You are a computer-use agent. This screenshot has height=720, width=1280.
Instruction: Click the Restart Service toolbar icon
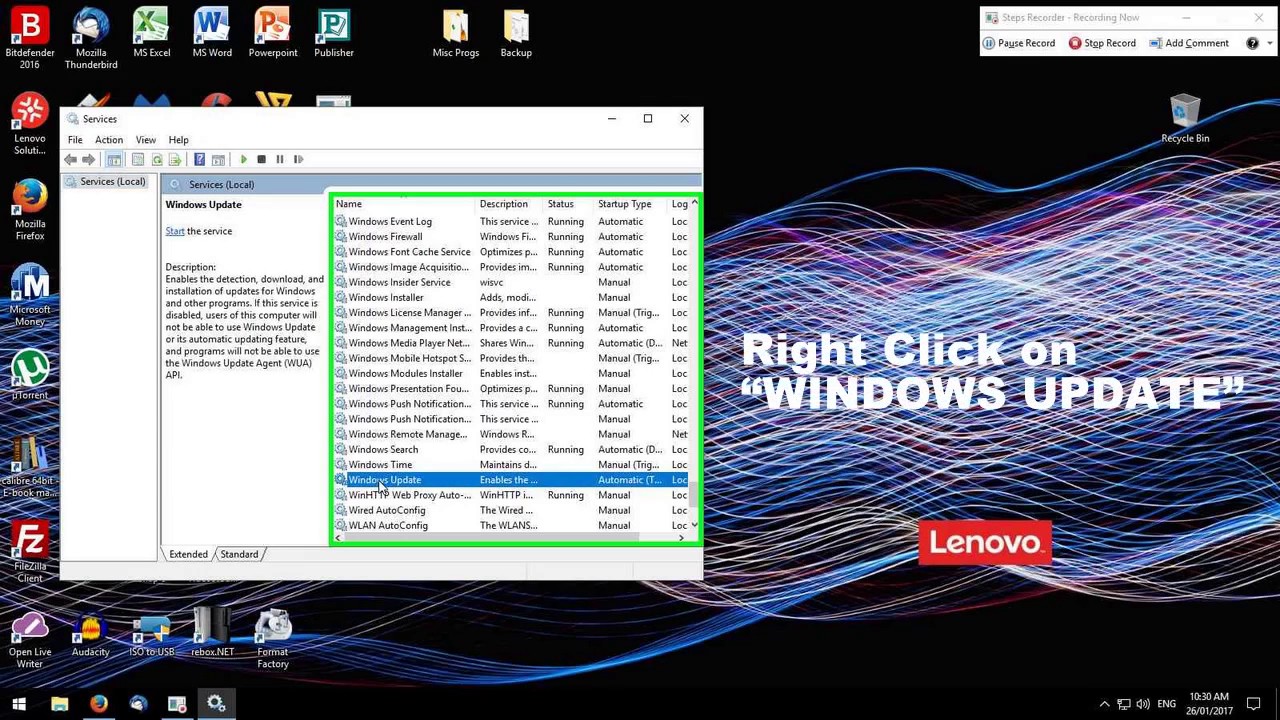pyautogui.click(x=298, y=159)
